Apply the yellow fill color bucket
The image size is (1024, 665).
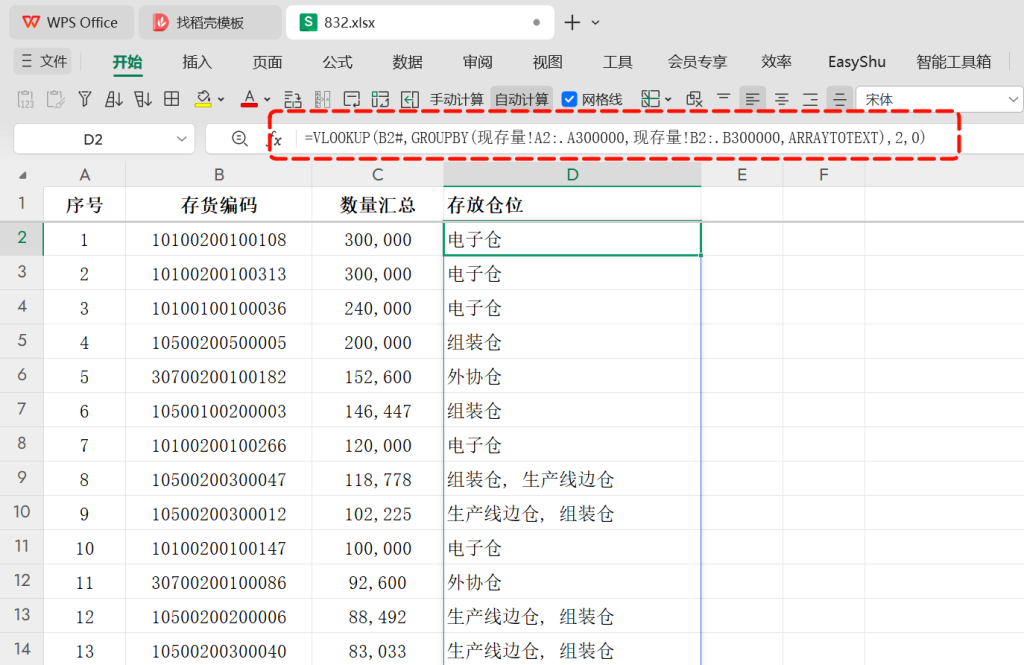pos(203,99)
